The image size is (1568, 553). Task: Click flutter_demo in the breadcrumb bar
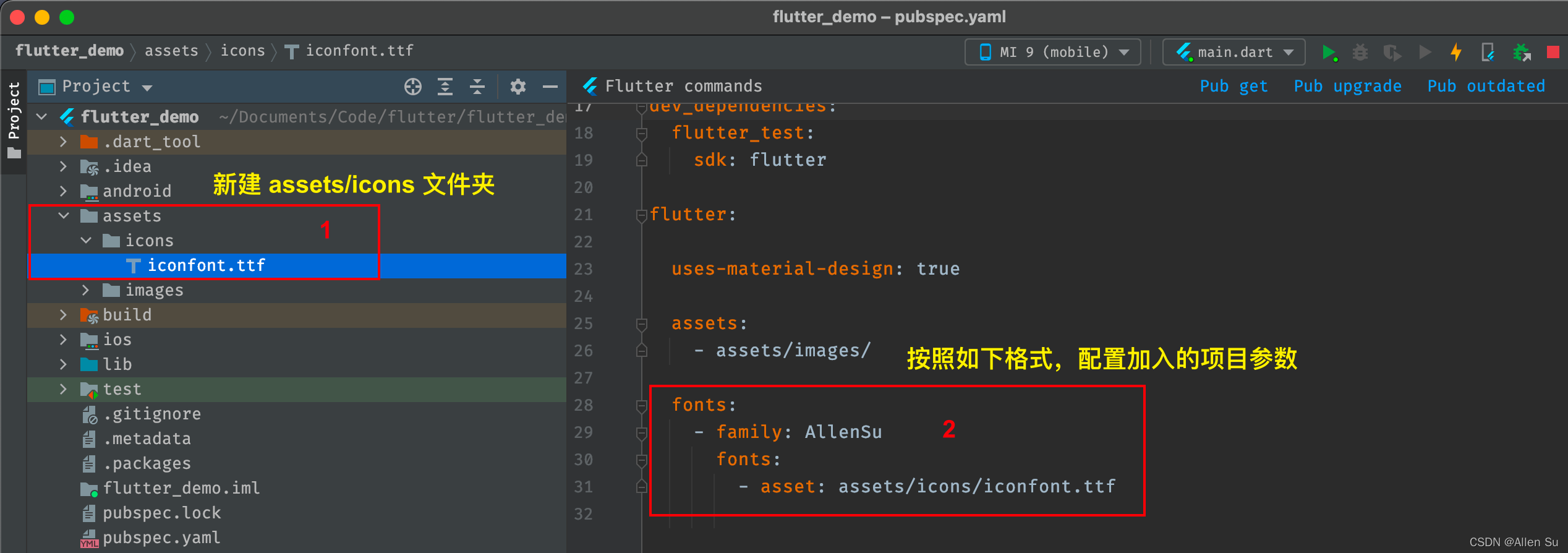pyautogui.click(x=70, y=51)
